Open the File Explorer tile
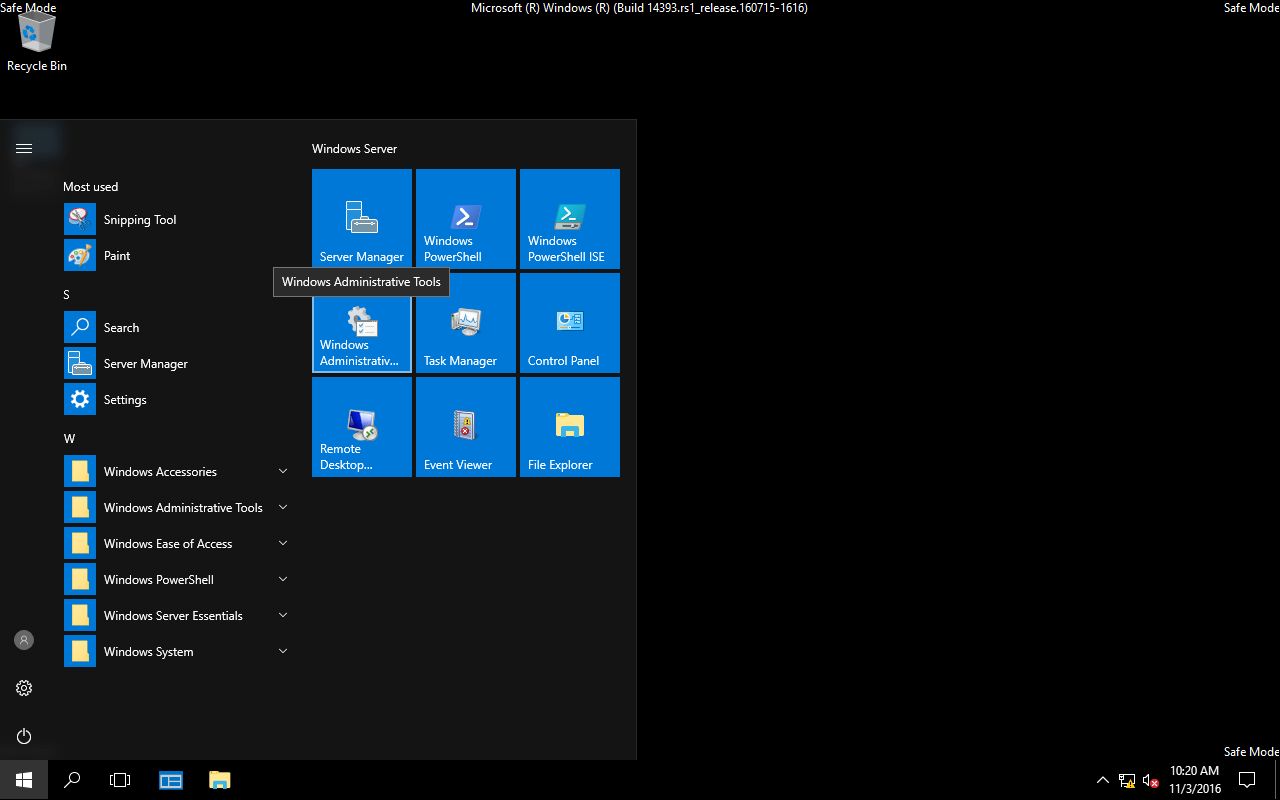This screenshot has width=1280, height=800. [x=570, y=427]
